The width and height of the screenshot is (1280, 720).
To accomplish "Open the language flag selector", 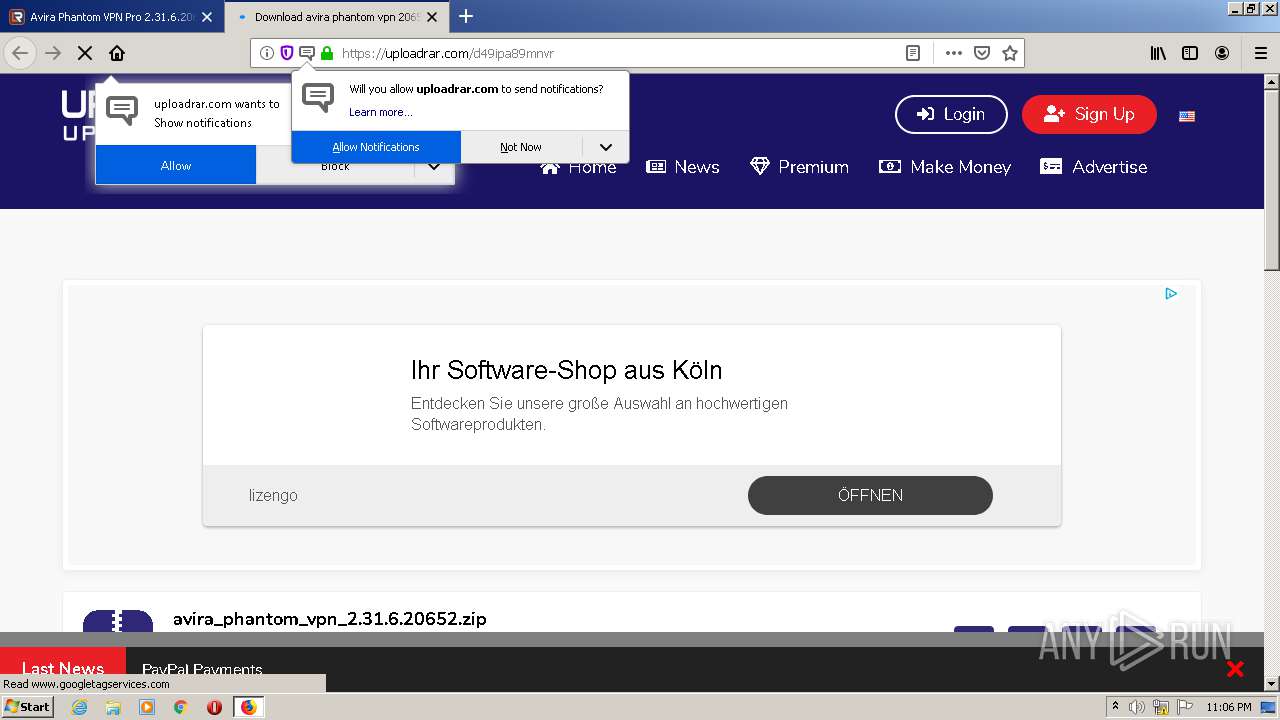I will click(1187, 116).
